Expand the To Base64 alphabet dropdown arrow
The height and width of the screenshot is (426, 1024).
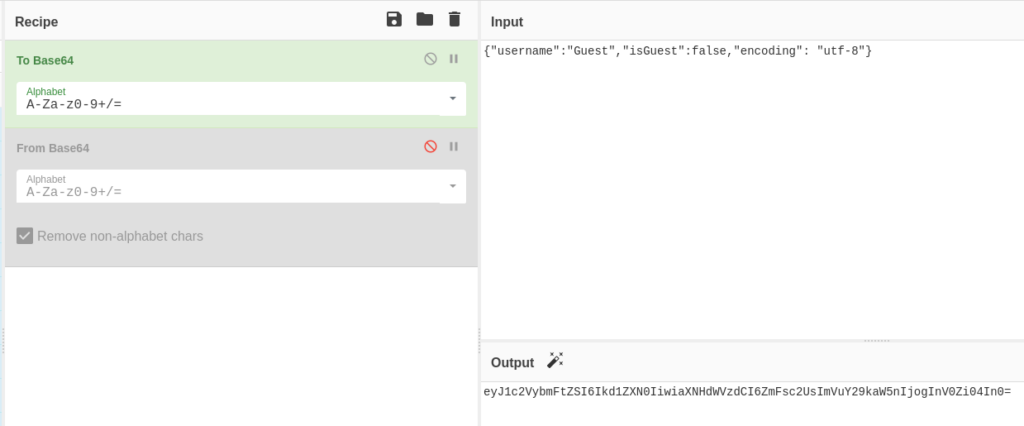point(452,98)
